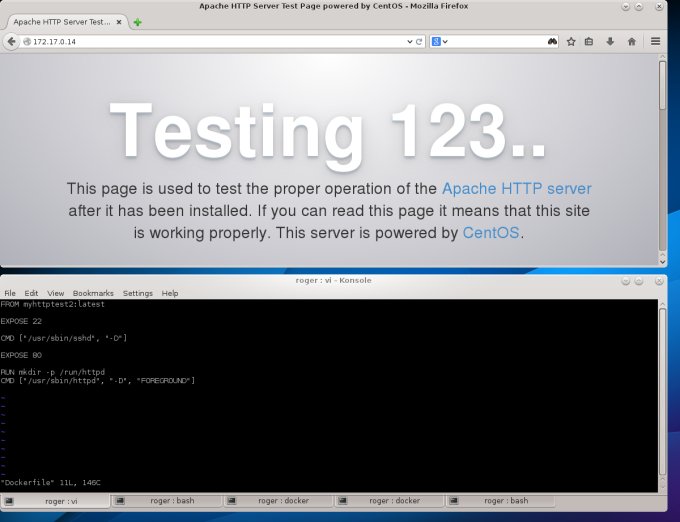Screen dimensions: 680x522
Task: Switch to the last roger : bash tab
Action: coord(500,501)
